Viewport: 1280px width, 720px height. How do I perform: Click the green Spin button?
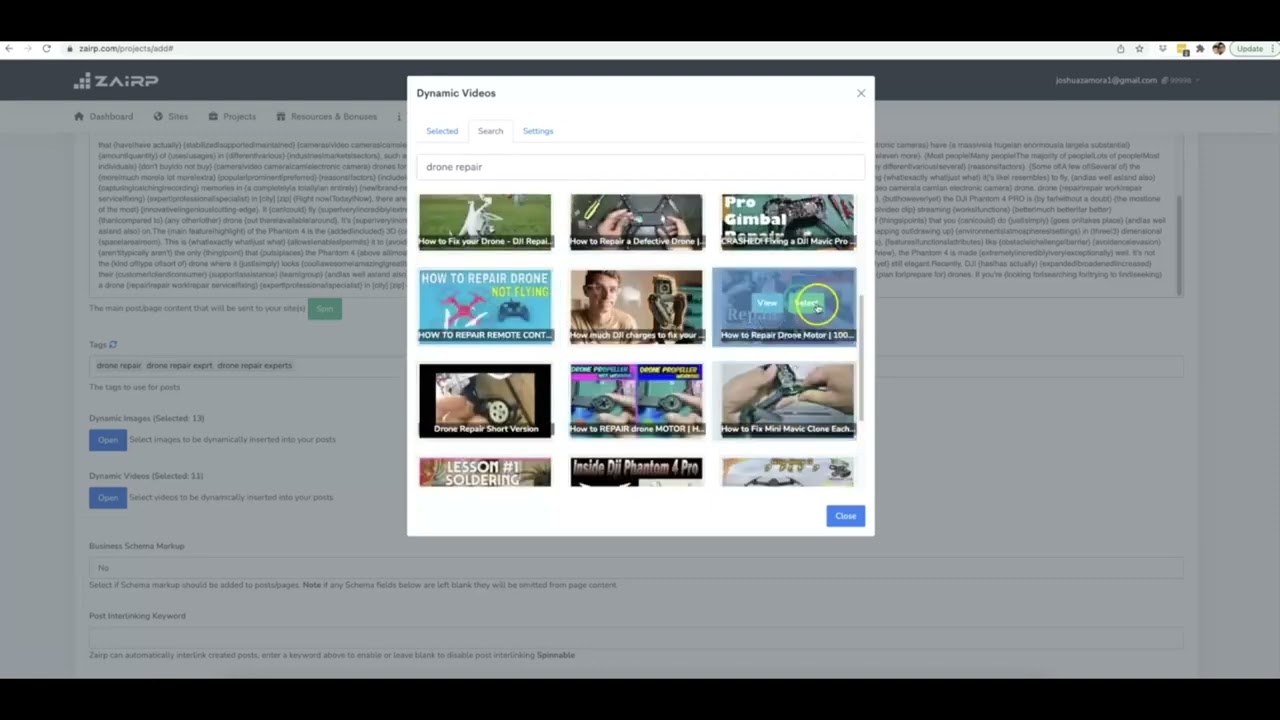[325, 309]
